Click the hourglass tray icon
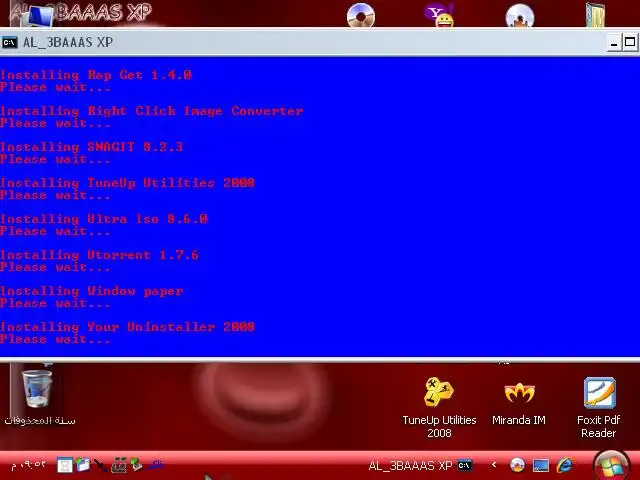The width and height of the screenshot is (640, 480). coord(64,465)
